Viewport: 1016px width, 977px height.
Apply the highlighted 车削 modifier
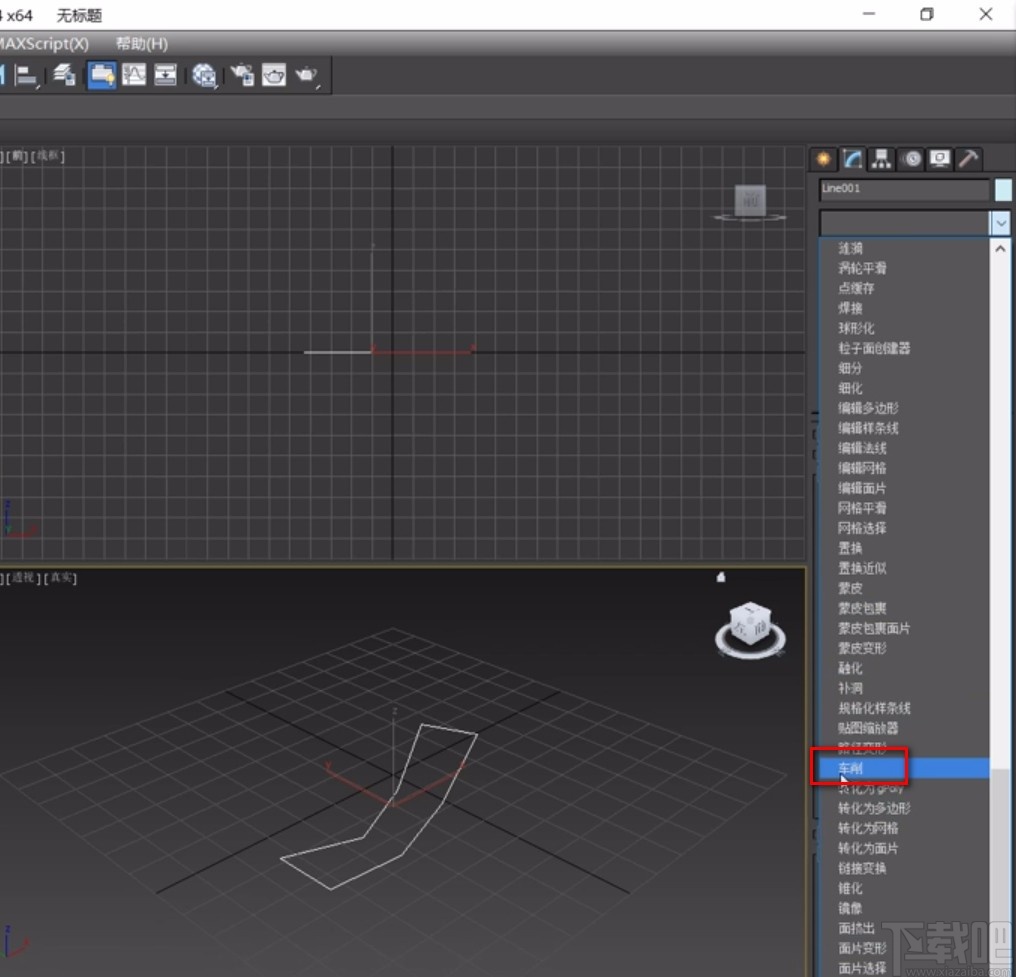858,768
